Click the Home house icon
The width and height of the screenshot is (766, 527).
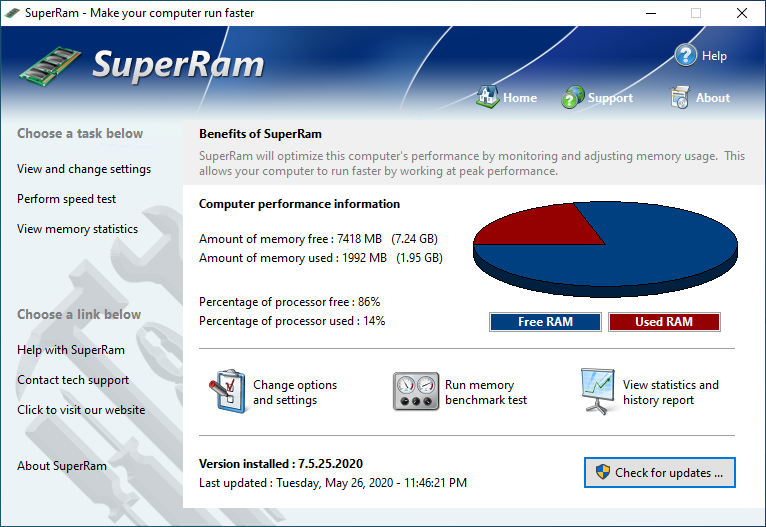488,97
